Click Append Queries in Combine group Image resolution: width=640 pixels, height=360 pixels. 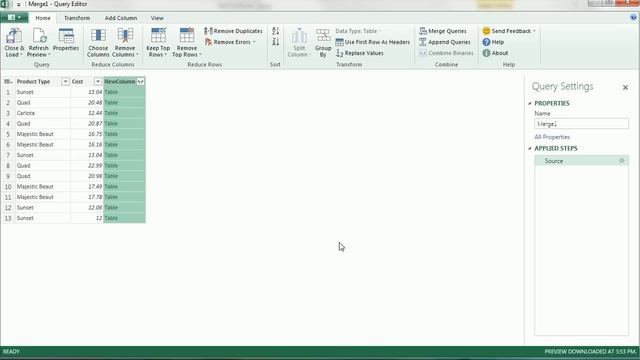point(444,42)
